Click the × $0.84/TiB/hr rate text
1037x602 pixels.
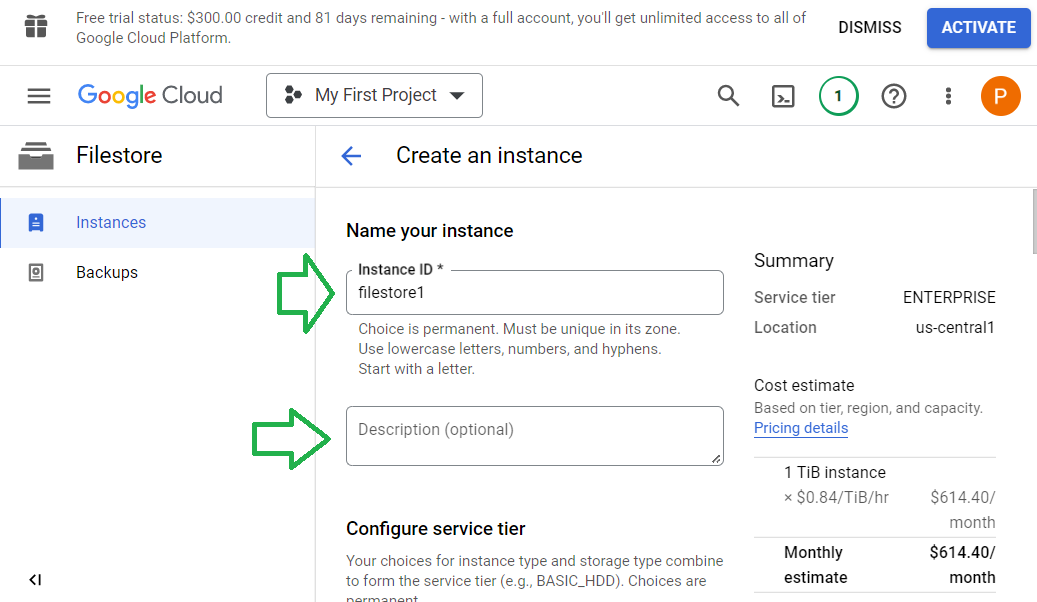(836, 497)
